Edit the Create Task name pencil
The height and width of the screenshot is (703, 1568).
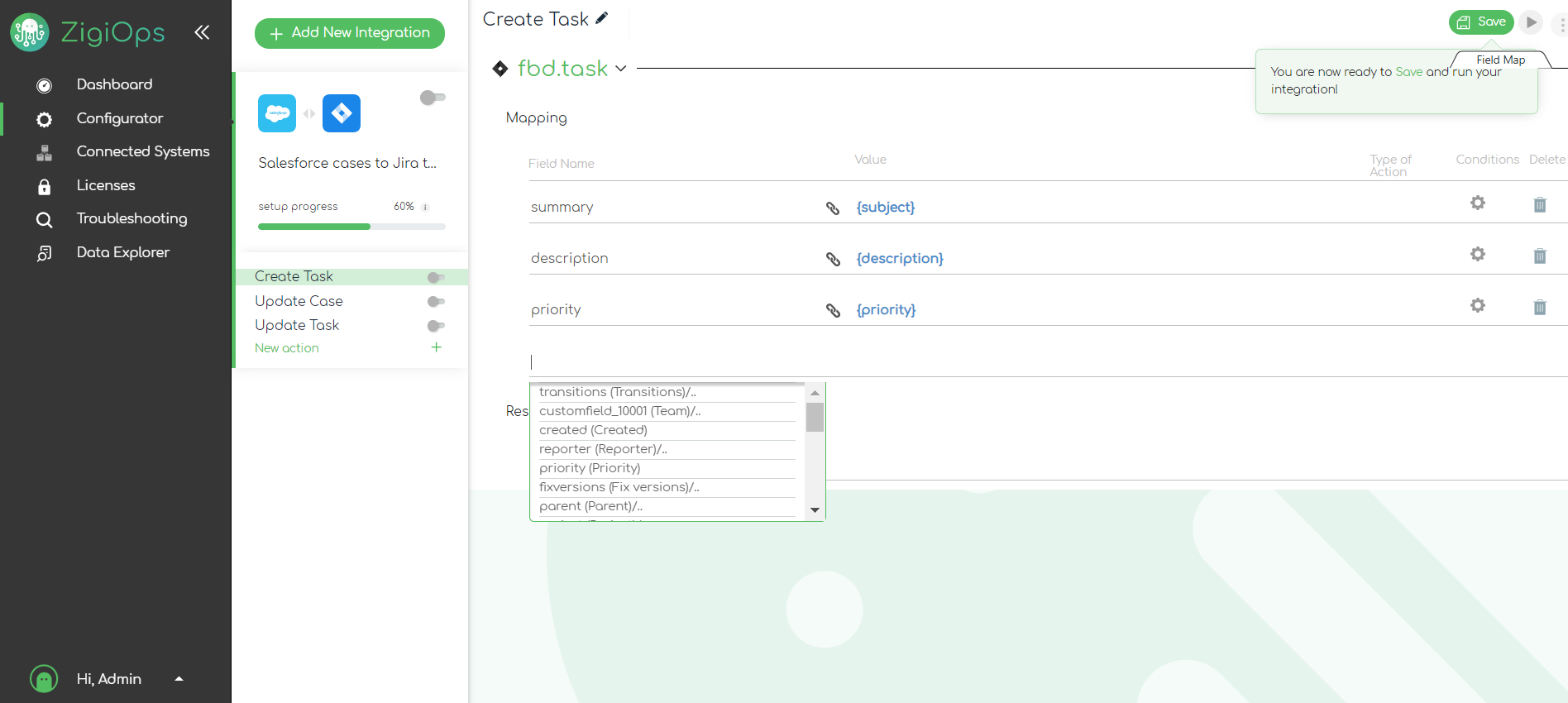[x=602, y=18]
